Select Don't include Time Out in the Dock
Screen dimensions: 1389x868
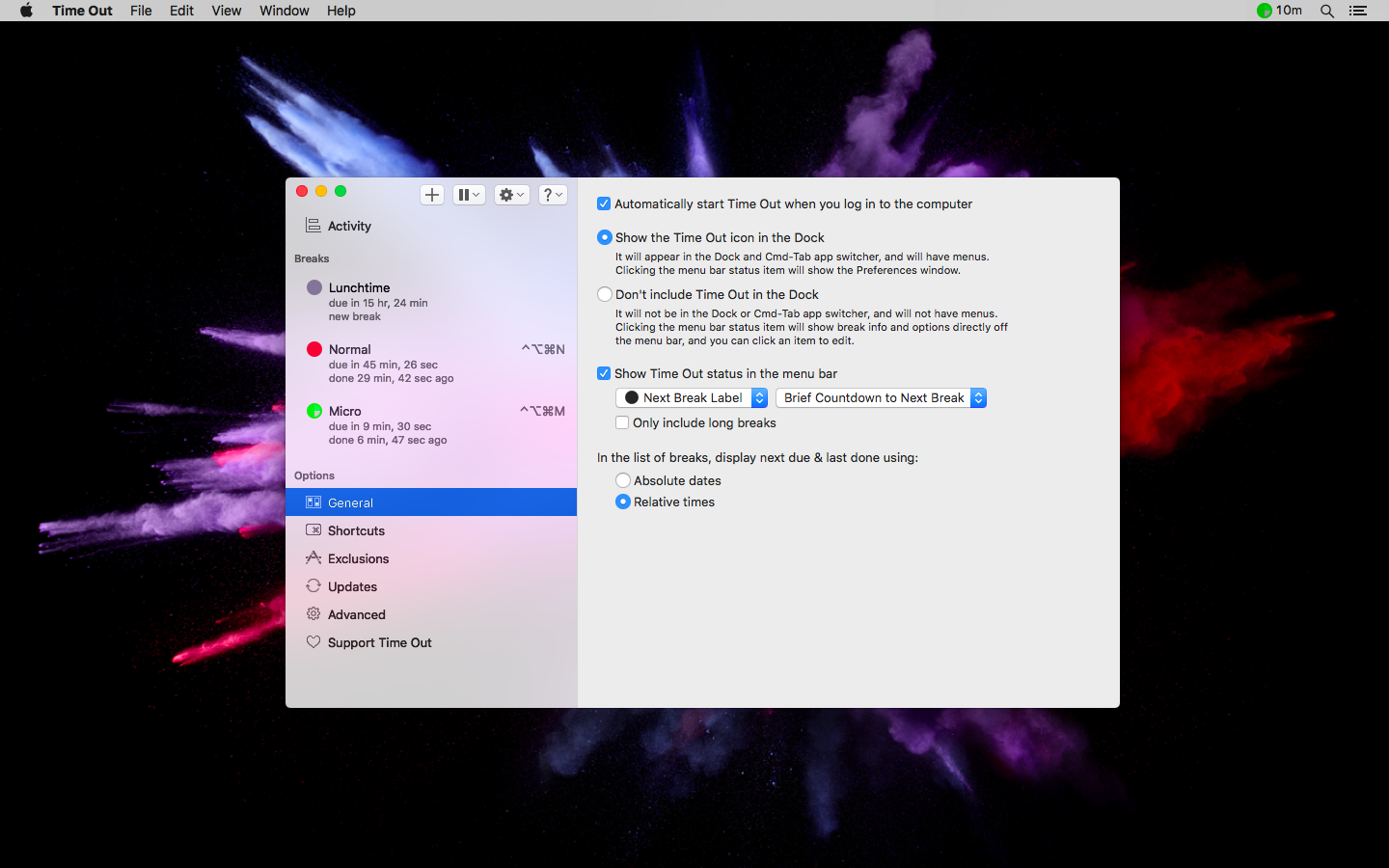point(605,294)
